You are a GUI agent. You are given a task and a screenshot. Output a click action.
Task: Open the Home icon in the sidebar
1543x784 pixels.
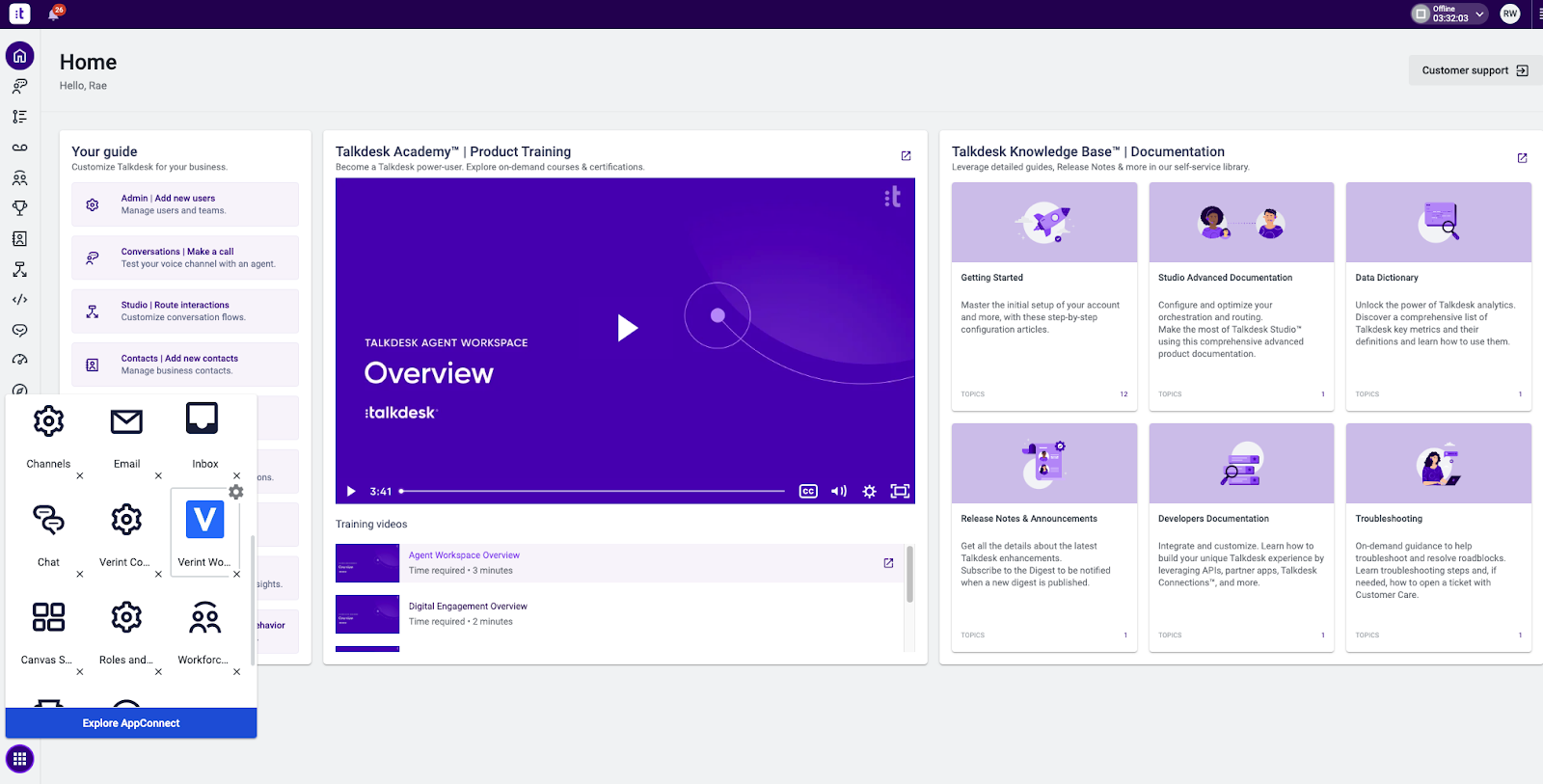[x=19, y=56]
